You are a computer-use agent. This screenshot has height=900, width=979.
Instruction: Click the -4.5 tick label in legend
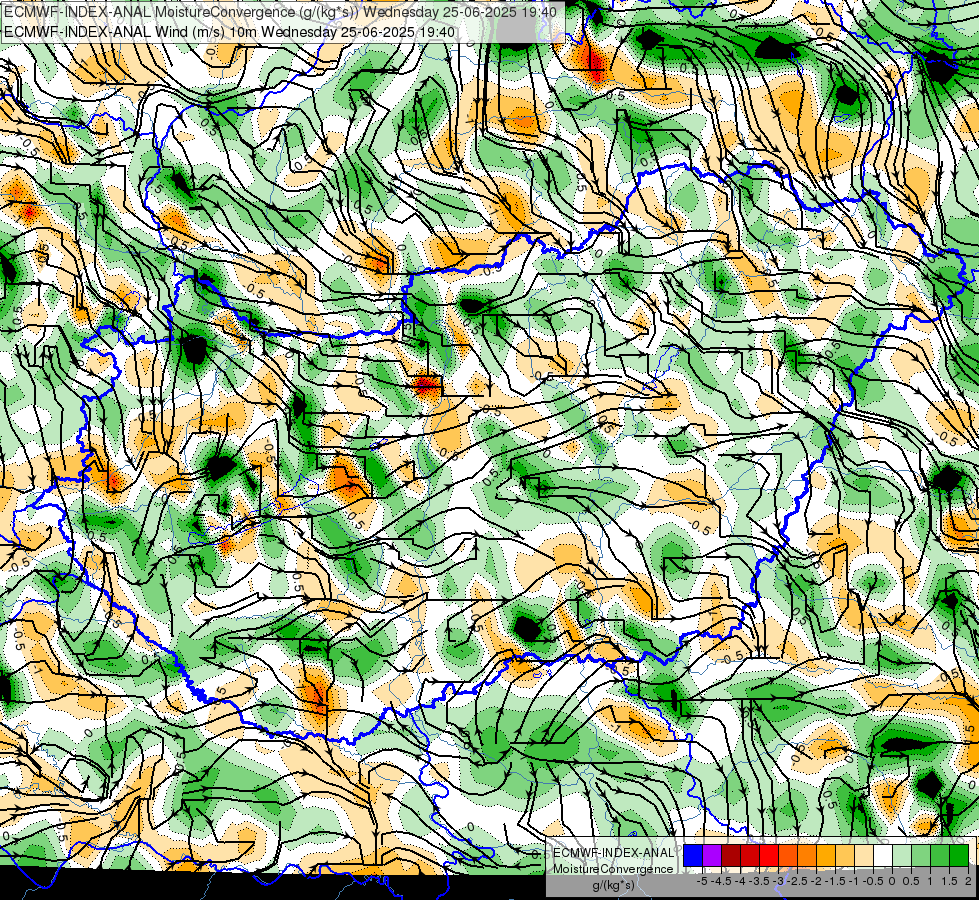[722, 881]
